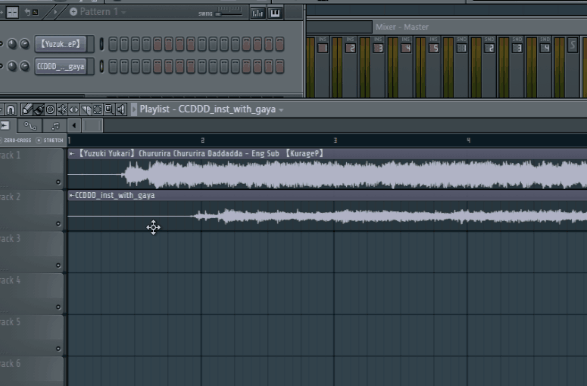This screenshot has height=386, width=587.
Task: Select mixer insert track 5
Action: coord(434,48)
